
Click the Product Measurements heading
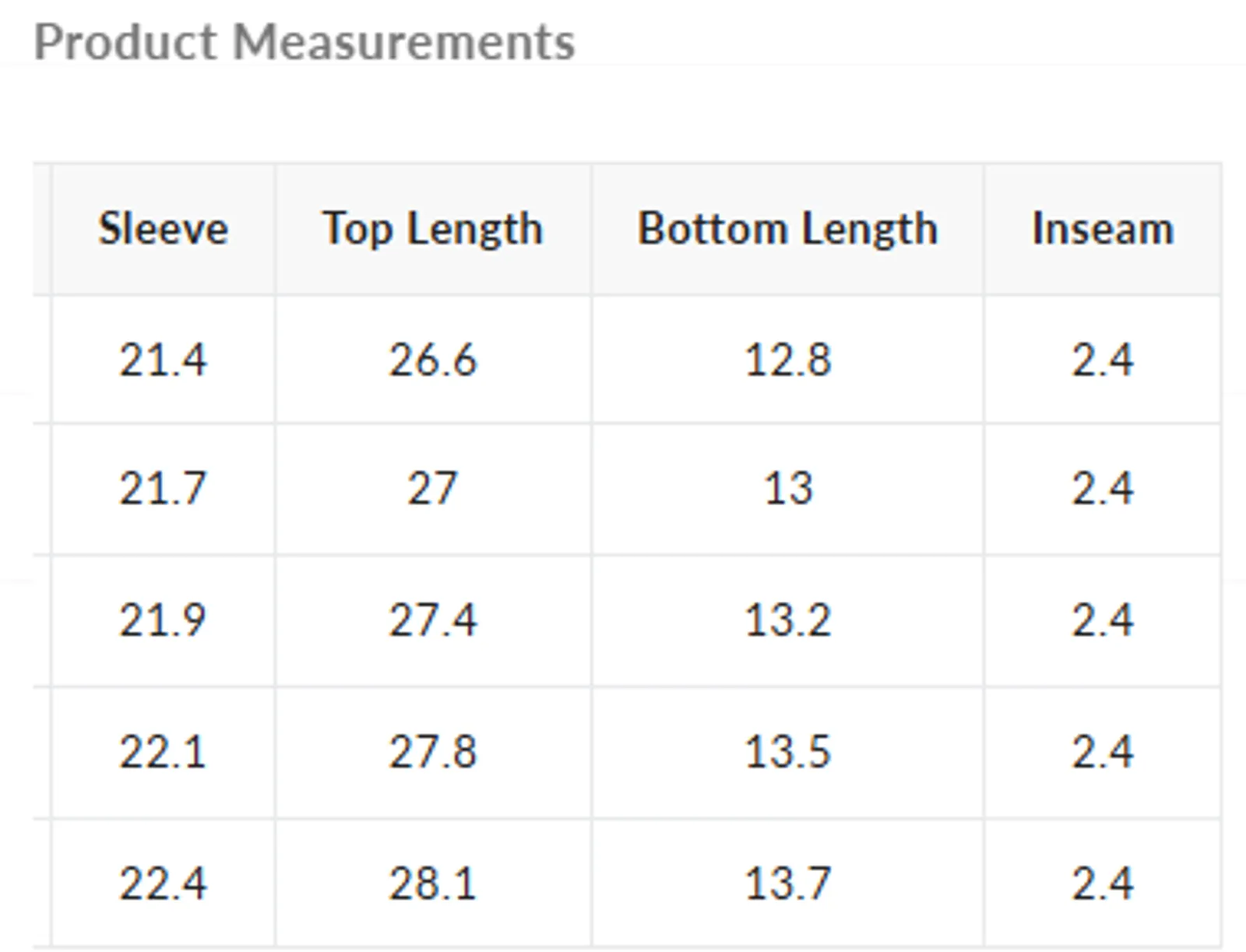click(x=304, y=42)
